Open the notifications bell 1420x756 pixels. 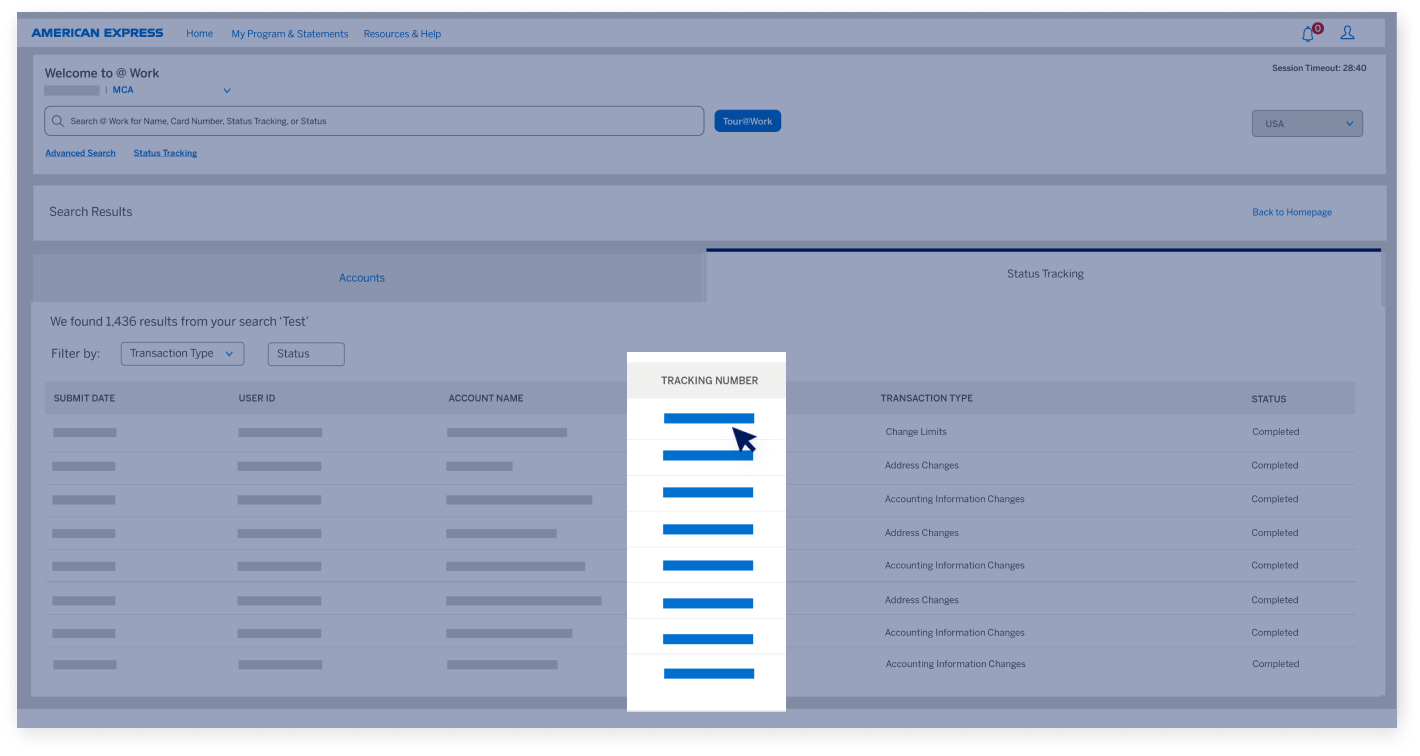(x=1307, y=33)
